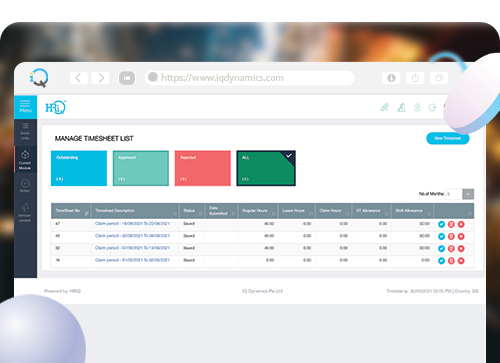Click the 'MANAGE TIMESHEET LIST' heading
Viewport: 500px width, 363px height.
[x=94, y=139]
